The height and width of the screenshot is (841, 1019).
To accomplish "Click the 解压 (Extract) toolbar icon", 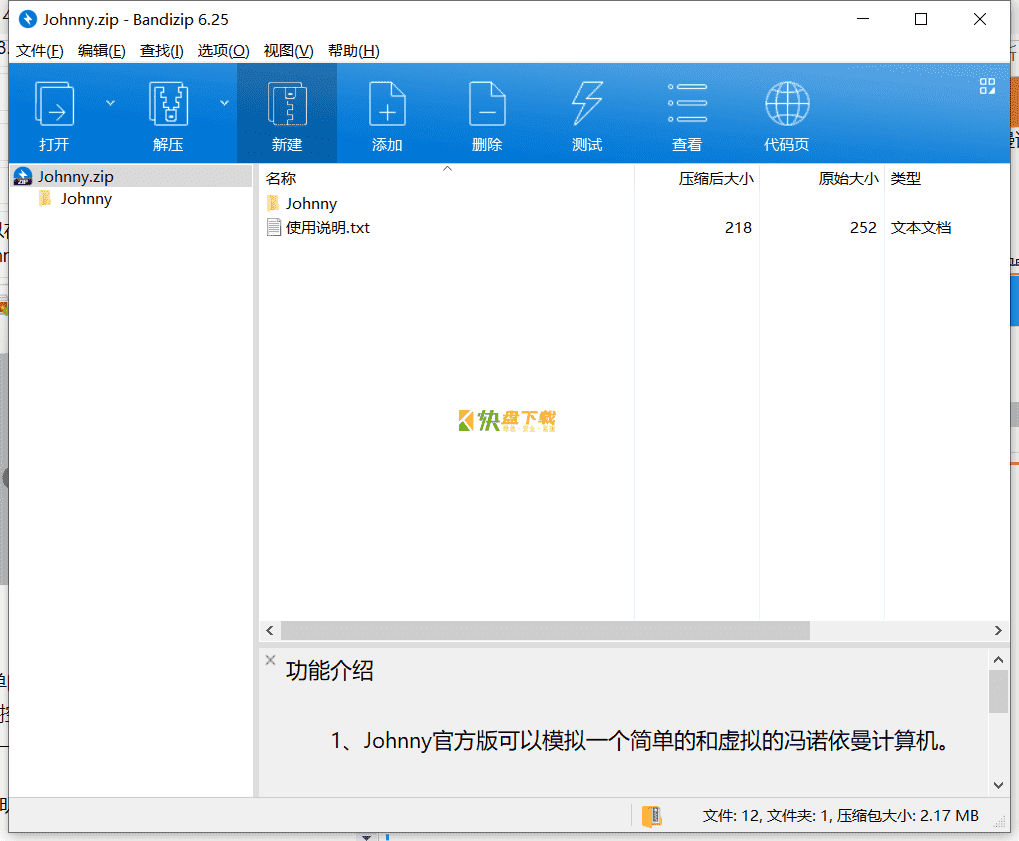I will point(168,104).
